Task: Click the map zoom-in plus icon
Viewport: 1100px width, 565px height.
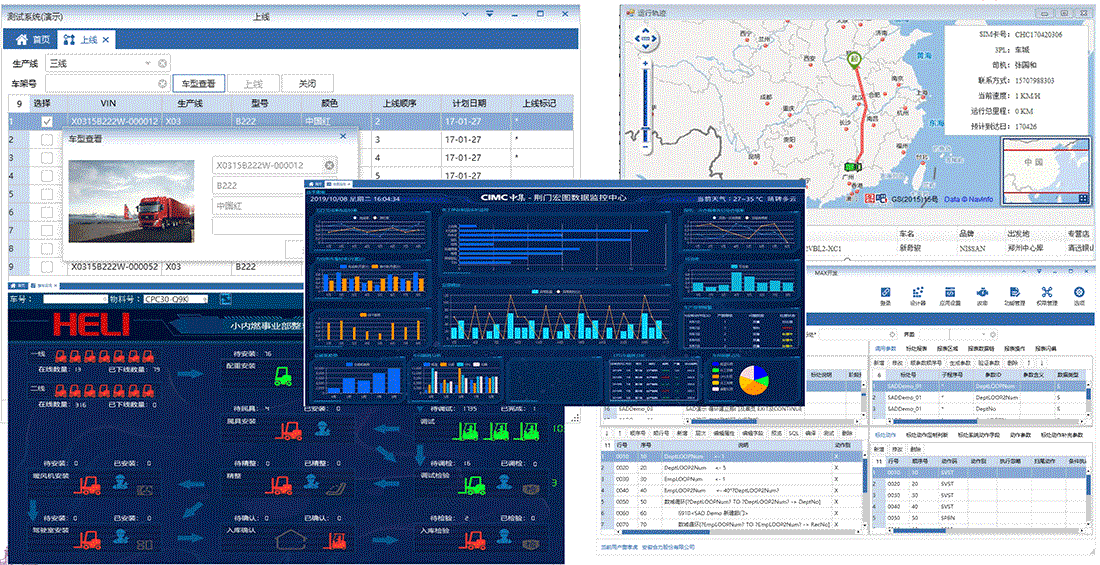Action: click(x=646, y=64)
